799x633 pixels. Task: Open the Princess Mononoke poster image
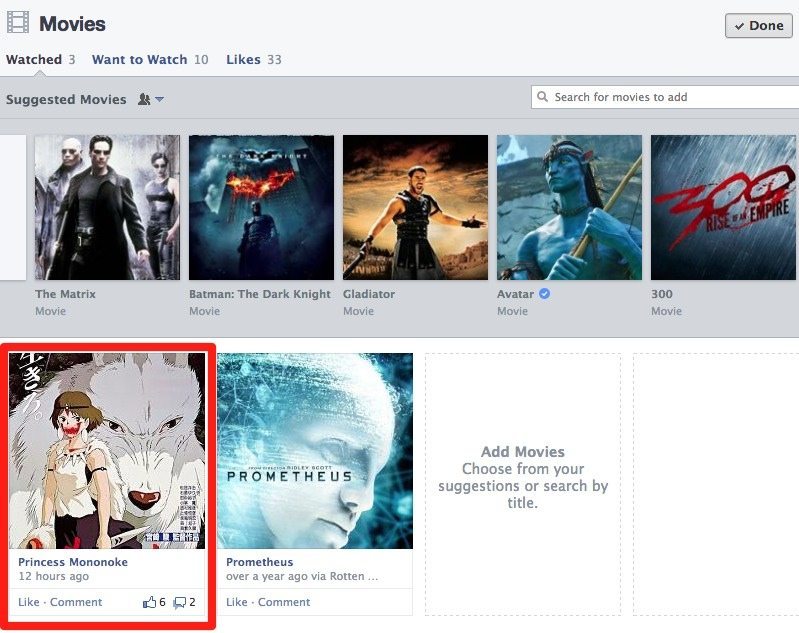pos(107,451)
